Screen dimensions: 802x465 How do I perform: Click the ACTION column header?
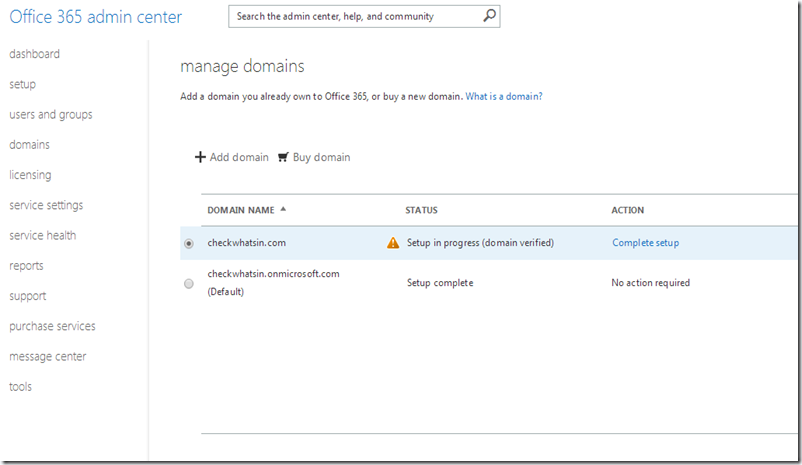pos(628,210)
